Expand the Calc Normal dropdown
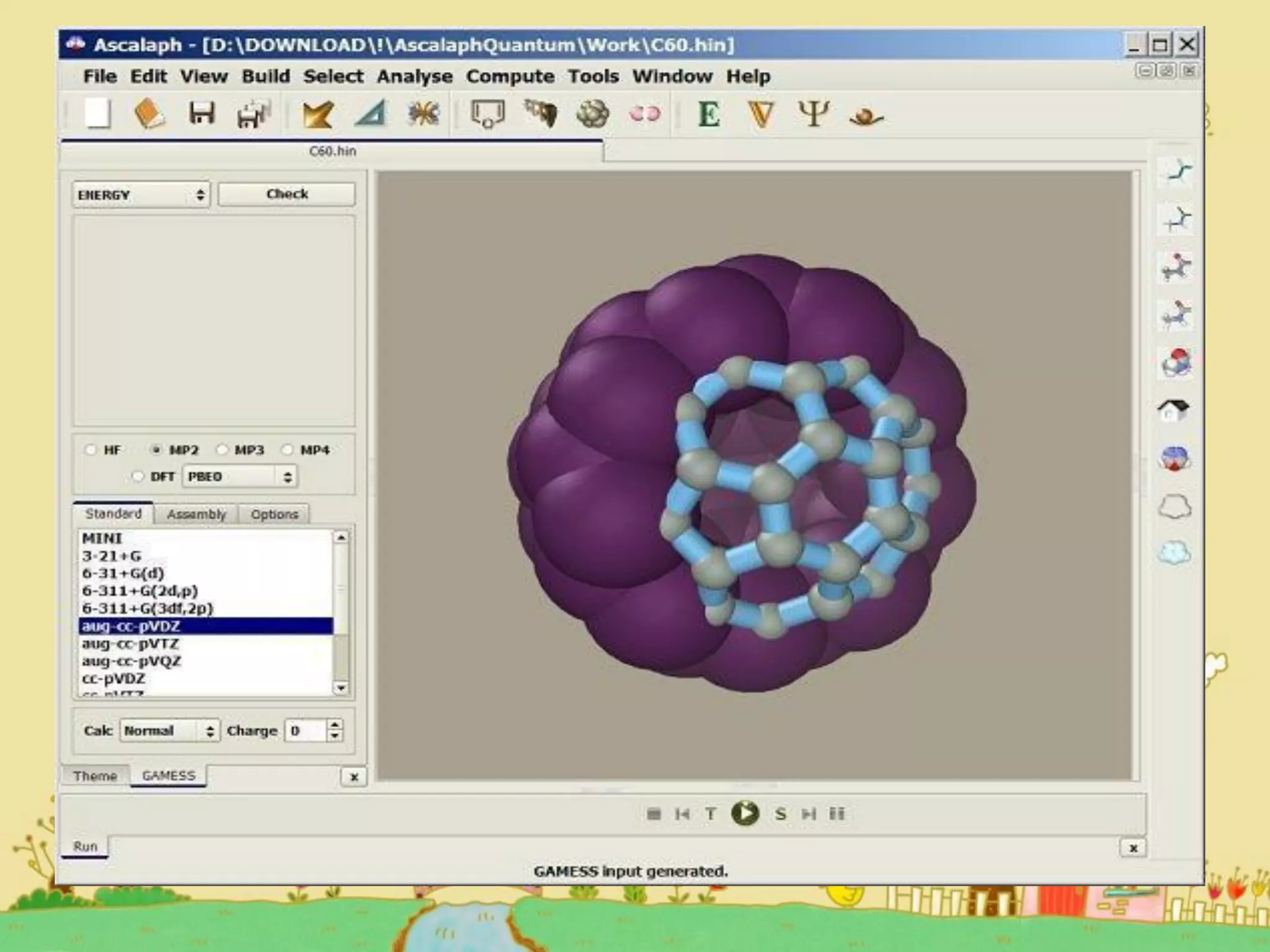The image size is (1270, 952). click(169, 731)
